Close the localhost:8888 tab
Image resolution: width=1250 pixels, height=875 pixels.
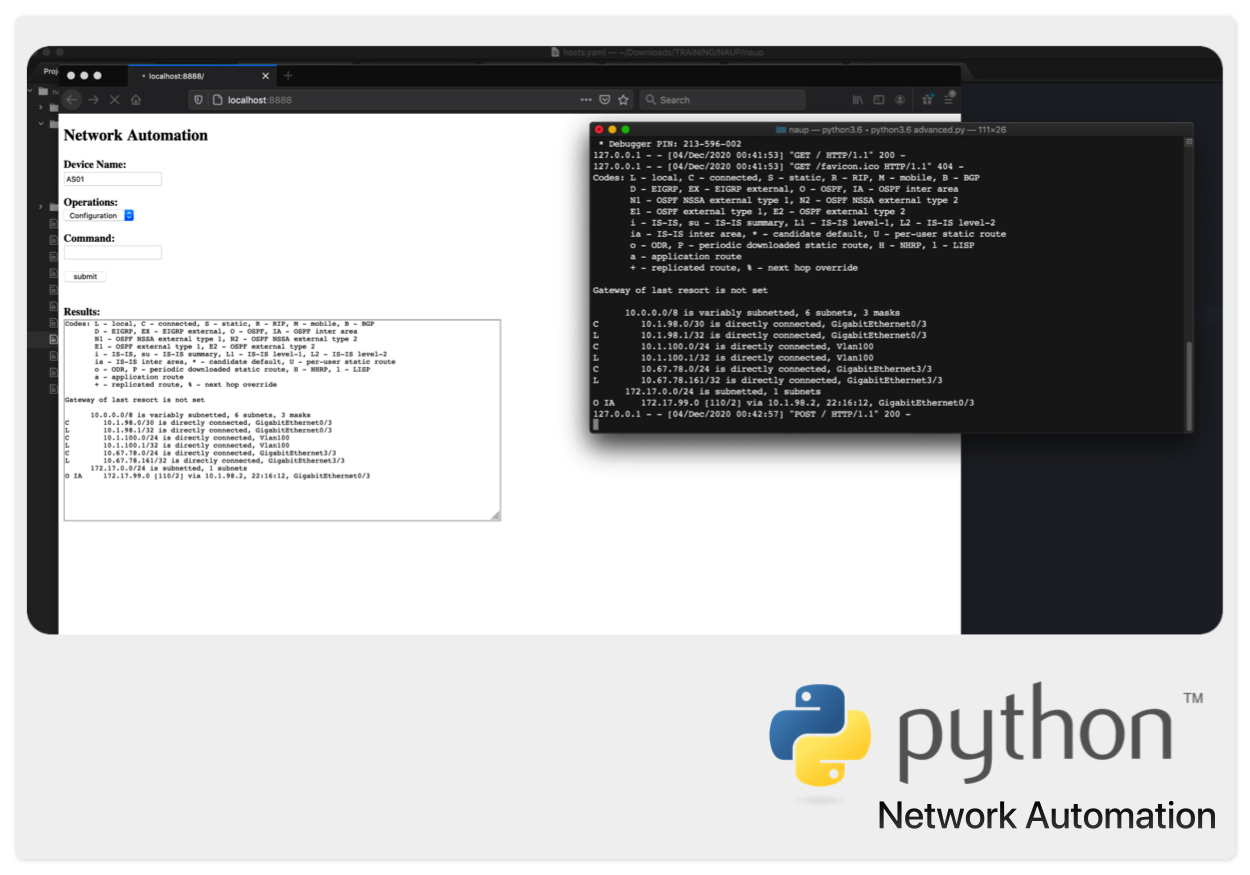266,76
